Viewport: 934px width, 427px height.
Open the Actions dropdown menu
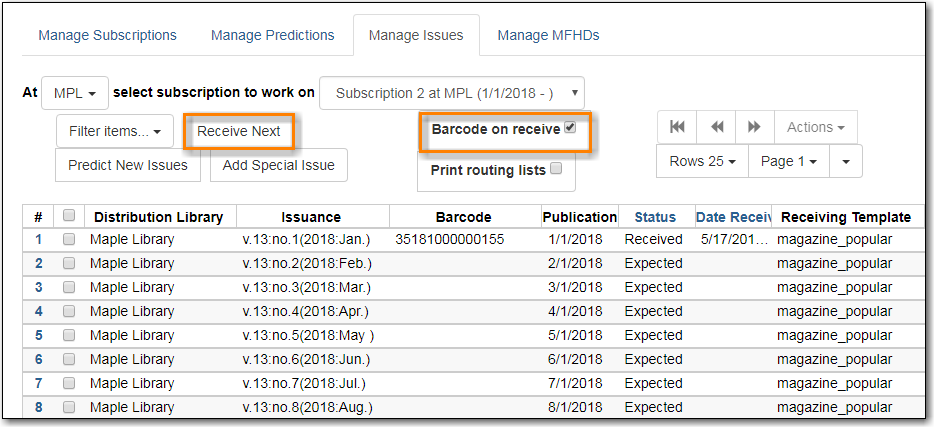[815, 127]
